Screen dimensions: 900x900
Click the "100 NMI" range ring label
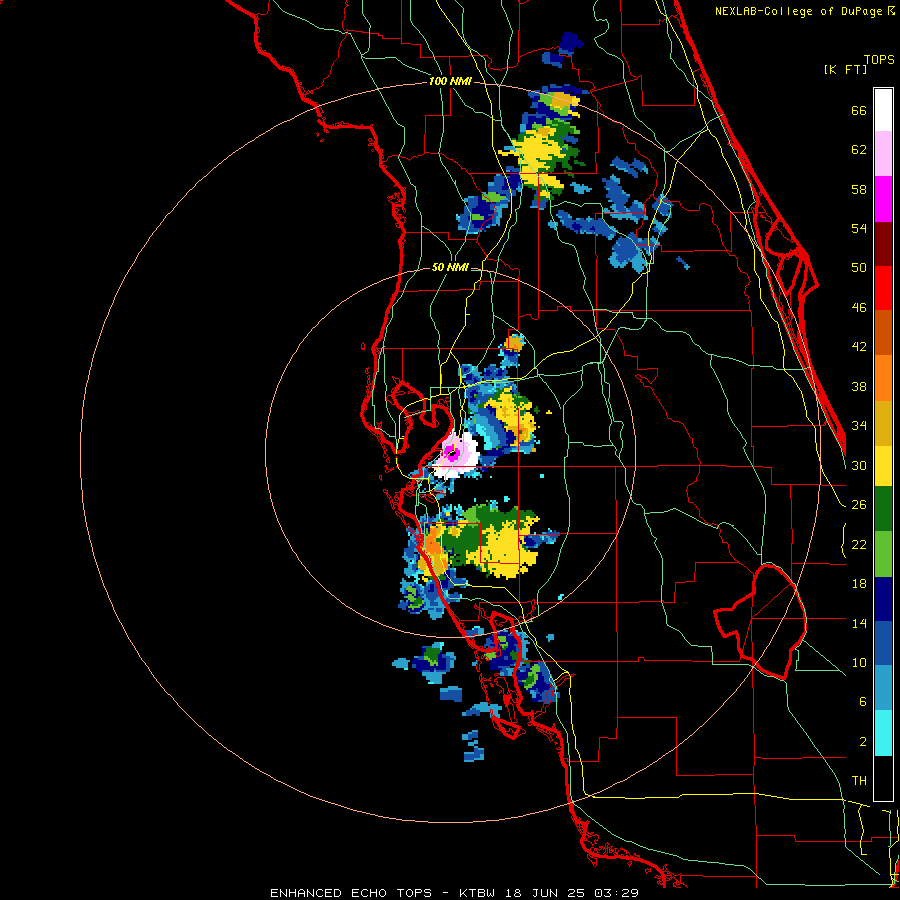coord(450,82)
